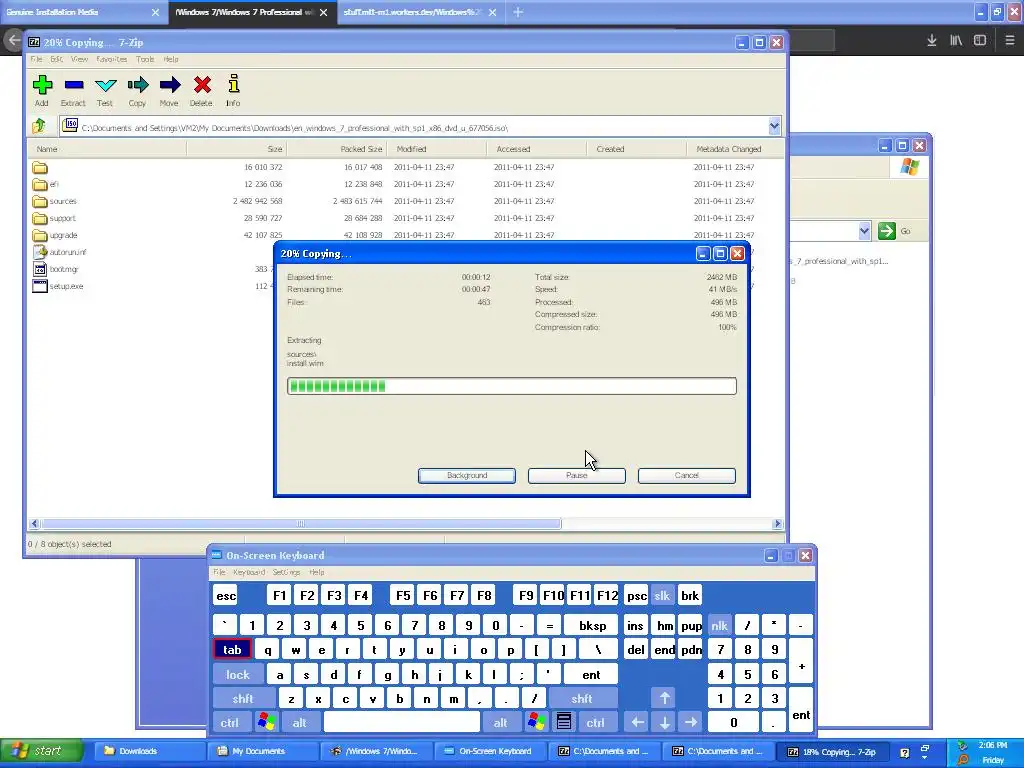Screen dimensions: 1024x768
Task: Select the support folder icon
Action: (x=40, y=218)
